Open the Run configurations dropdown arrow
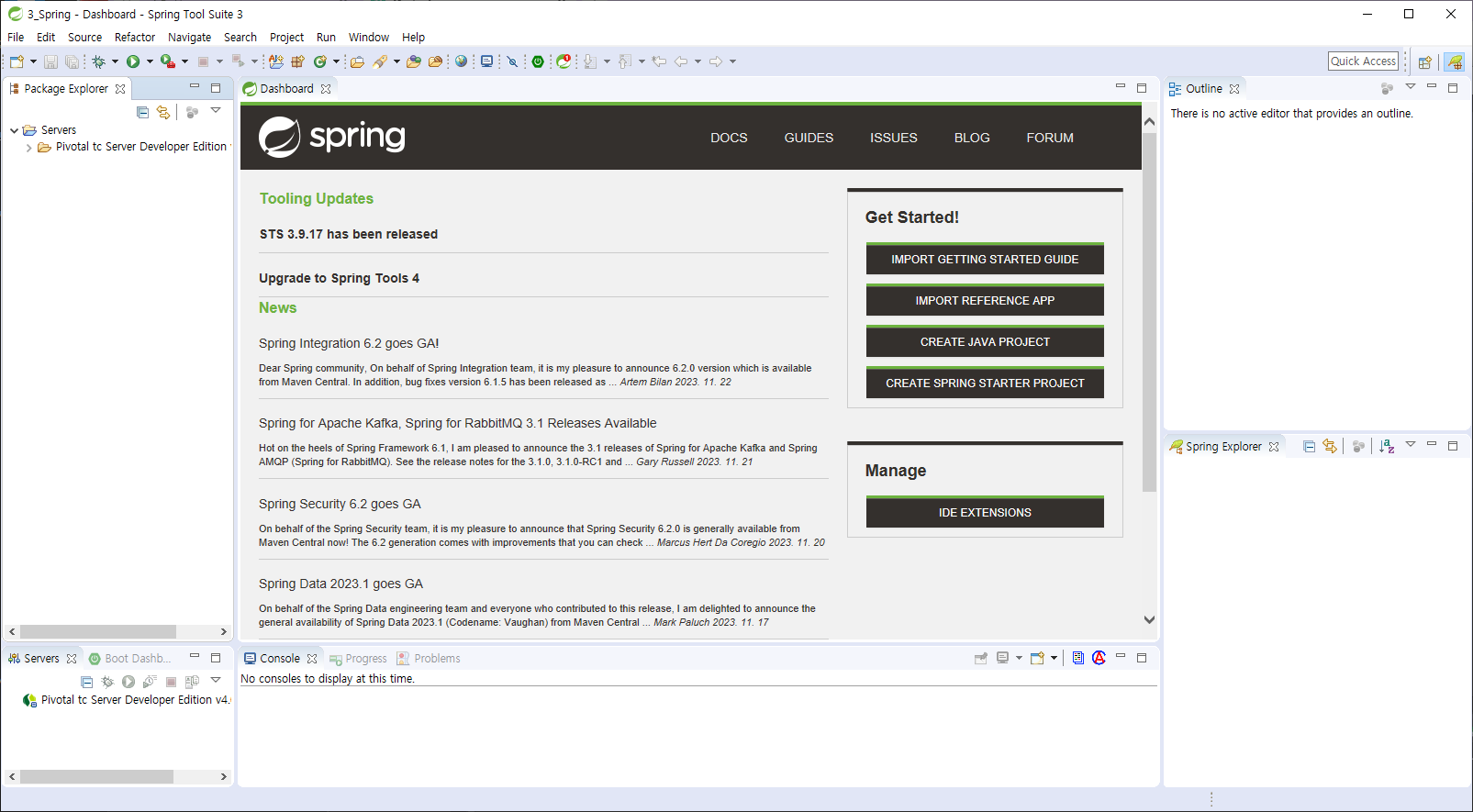 pyautogui.click(x=150, y=61)
